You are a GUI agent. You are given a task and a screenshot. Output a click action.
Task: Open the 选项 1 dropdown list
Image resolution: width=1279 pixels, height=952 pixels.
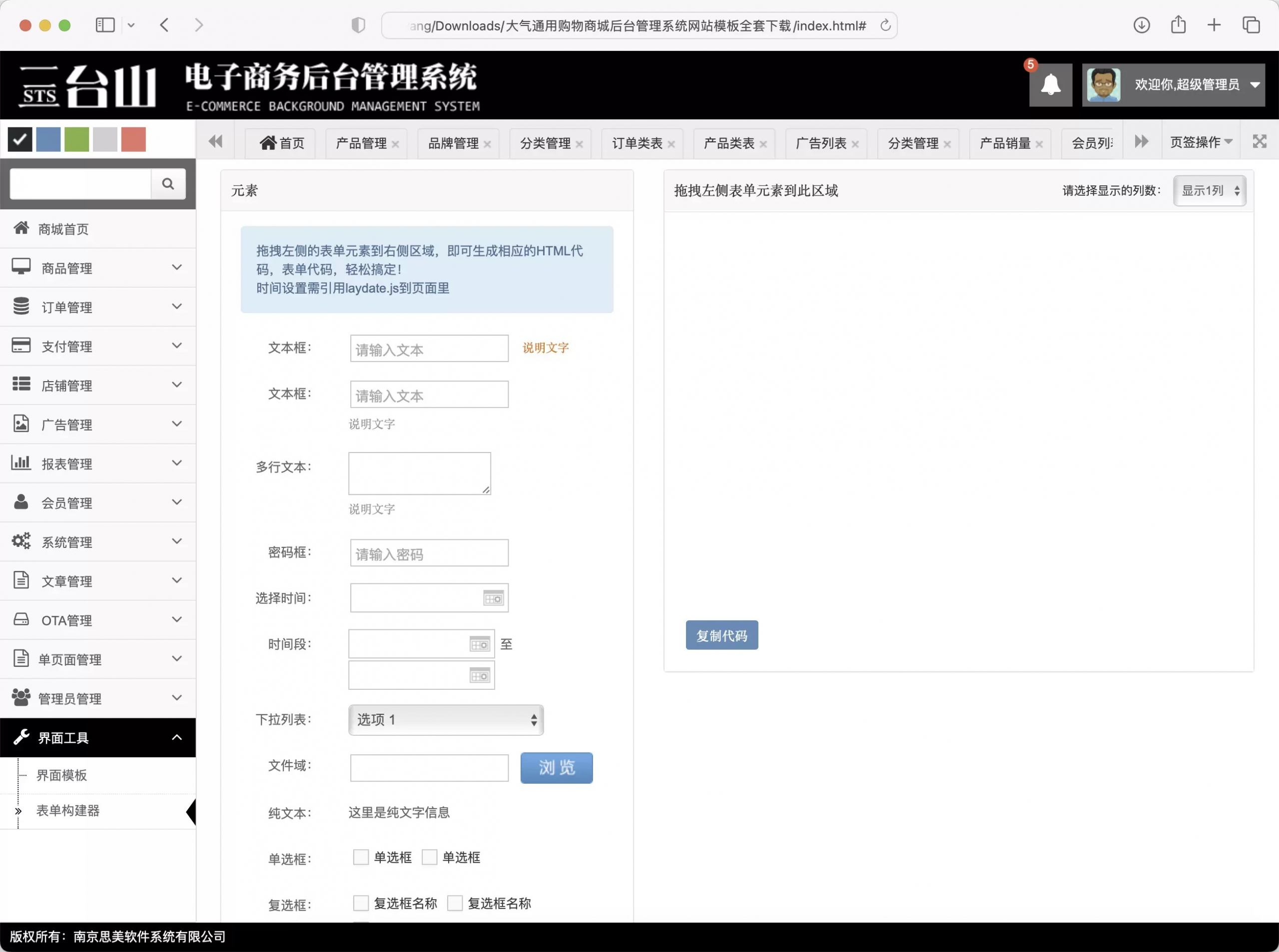446,720
